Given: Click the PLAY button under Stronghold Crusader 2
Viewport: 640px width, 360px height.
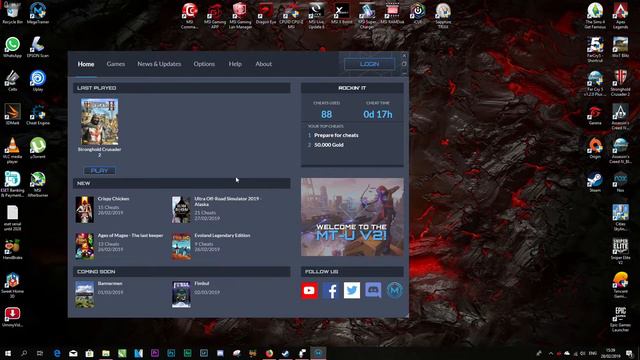Looking at the screenshot, I should click(99, 171).
